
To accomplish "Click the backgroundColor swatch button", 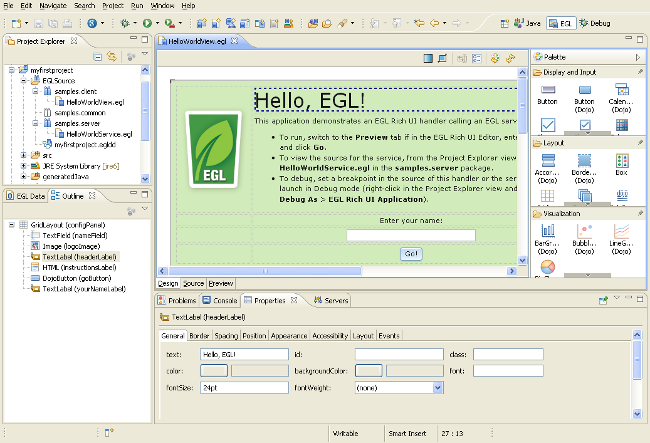I will 369,370.
